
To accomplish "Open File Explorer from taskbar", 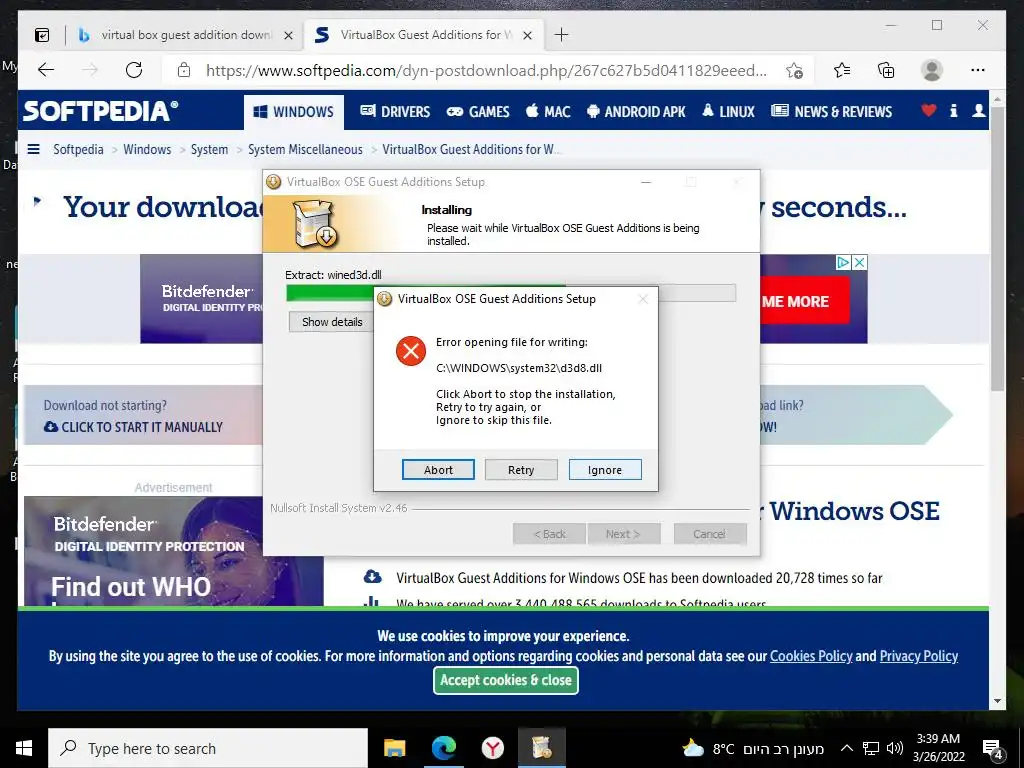I will coord(394,748).
